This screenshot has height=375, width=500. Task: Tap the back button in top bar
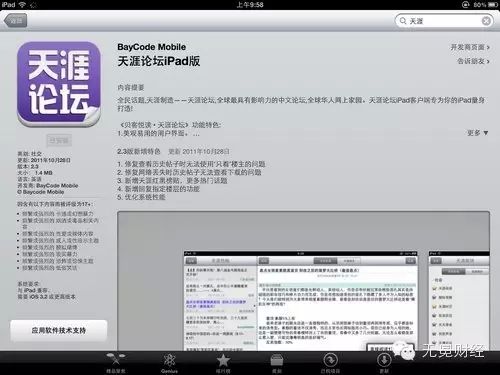tap(16, 21)
